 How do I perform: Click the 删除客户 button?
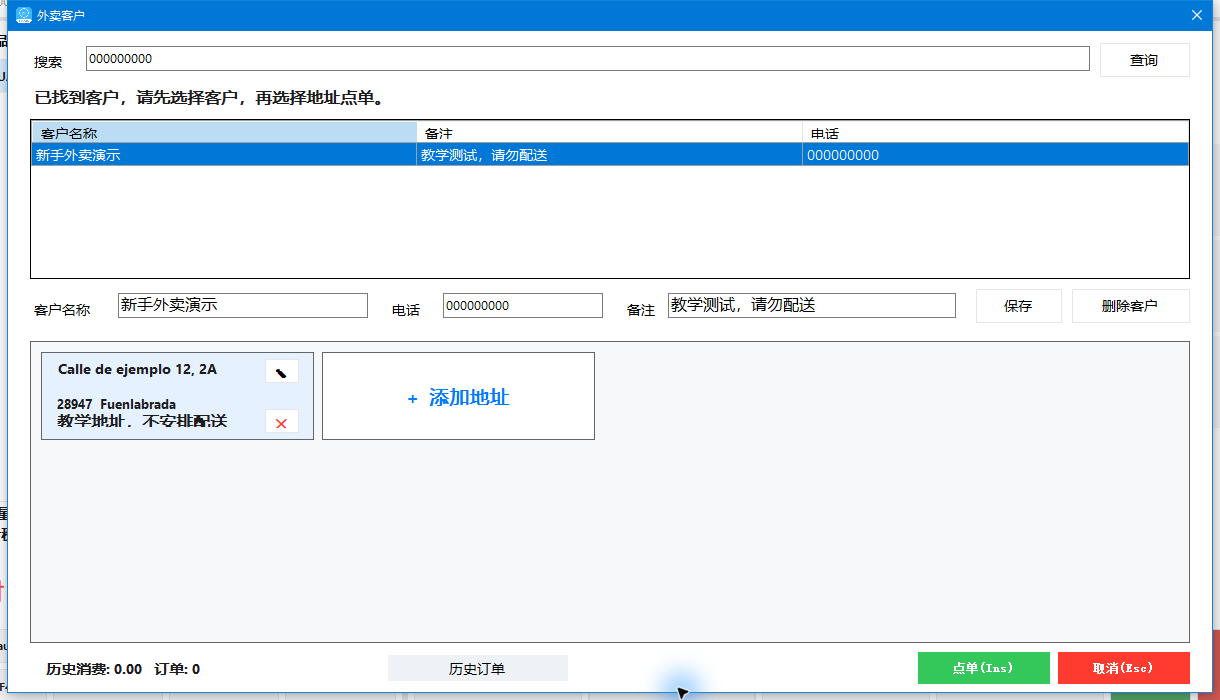1130,306
